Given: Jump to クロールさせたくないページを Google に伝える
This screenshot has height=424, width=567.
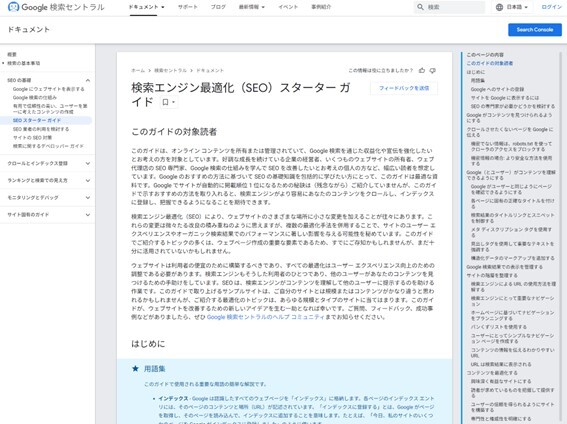Looking at the screenshot, I should (510, 132).
